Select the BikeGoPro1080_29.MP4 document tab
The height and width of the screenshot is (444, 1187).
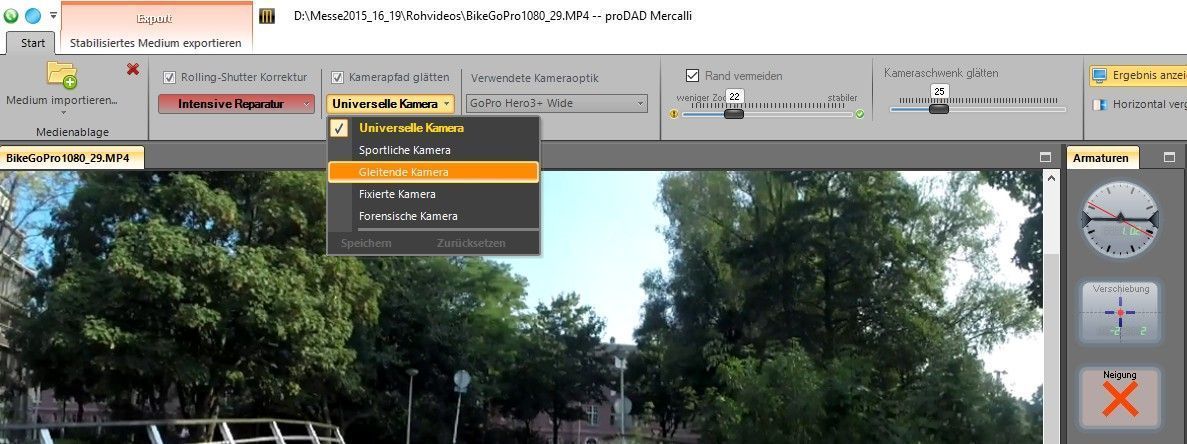coord(72,158)
